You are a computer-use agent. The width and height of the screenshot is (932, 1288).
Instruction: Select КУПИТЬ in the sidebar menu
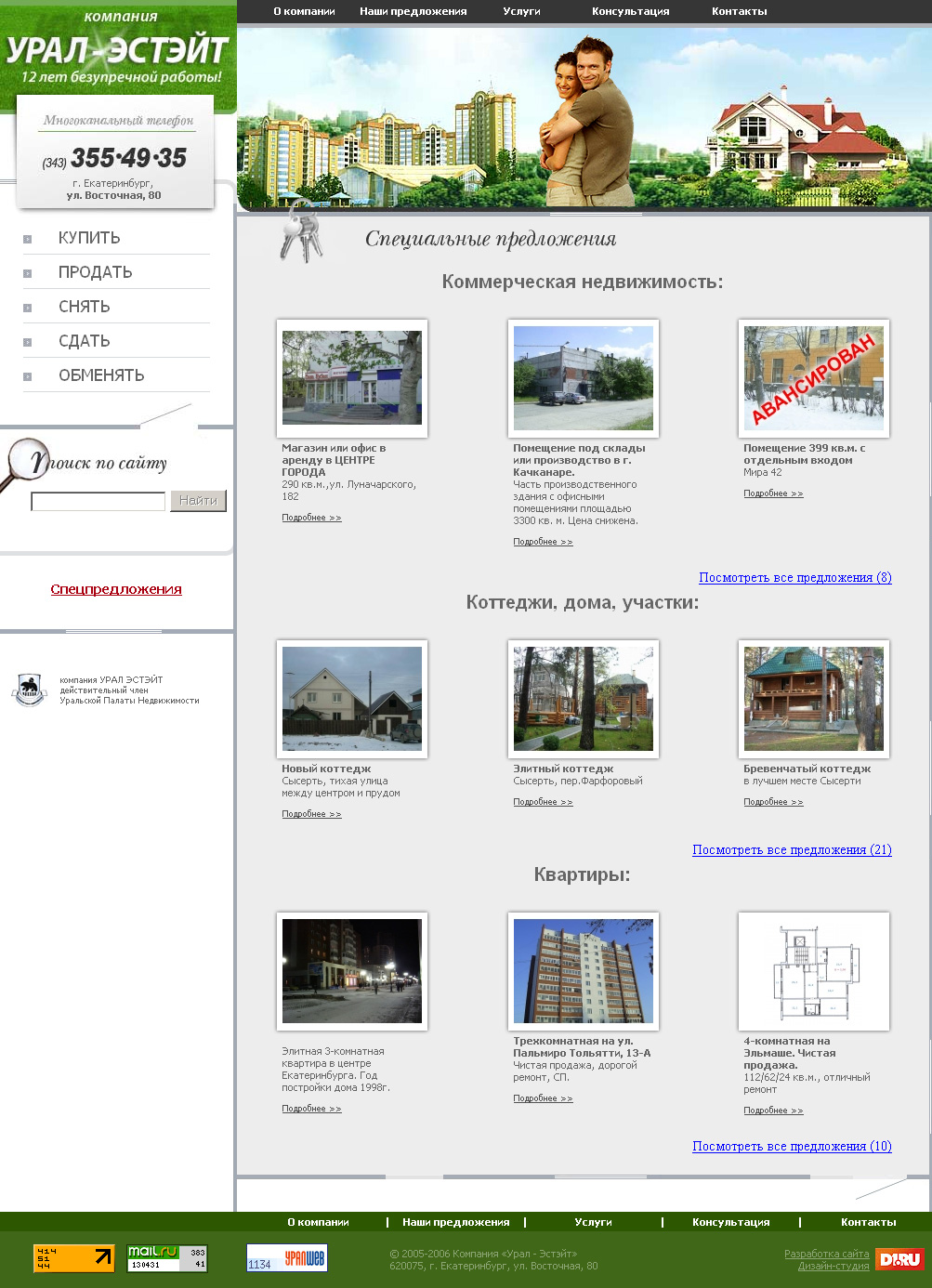tap(89, 238)
